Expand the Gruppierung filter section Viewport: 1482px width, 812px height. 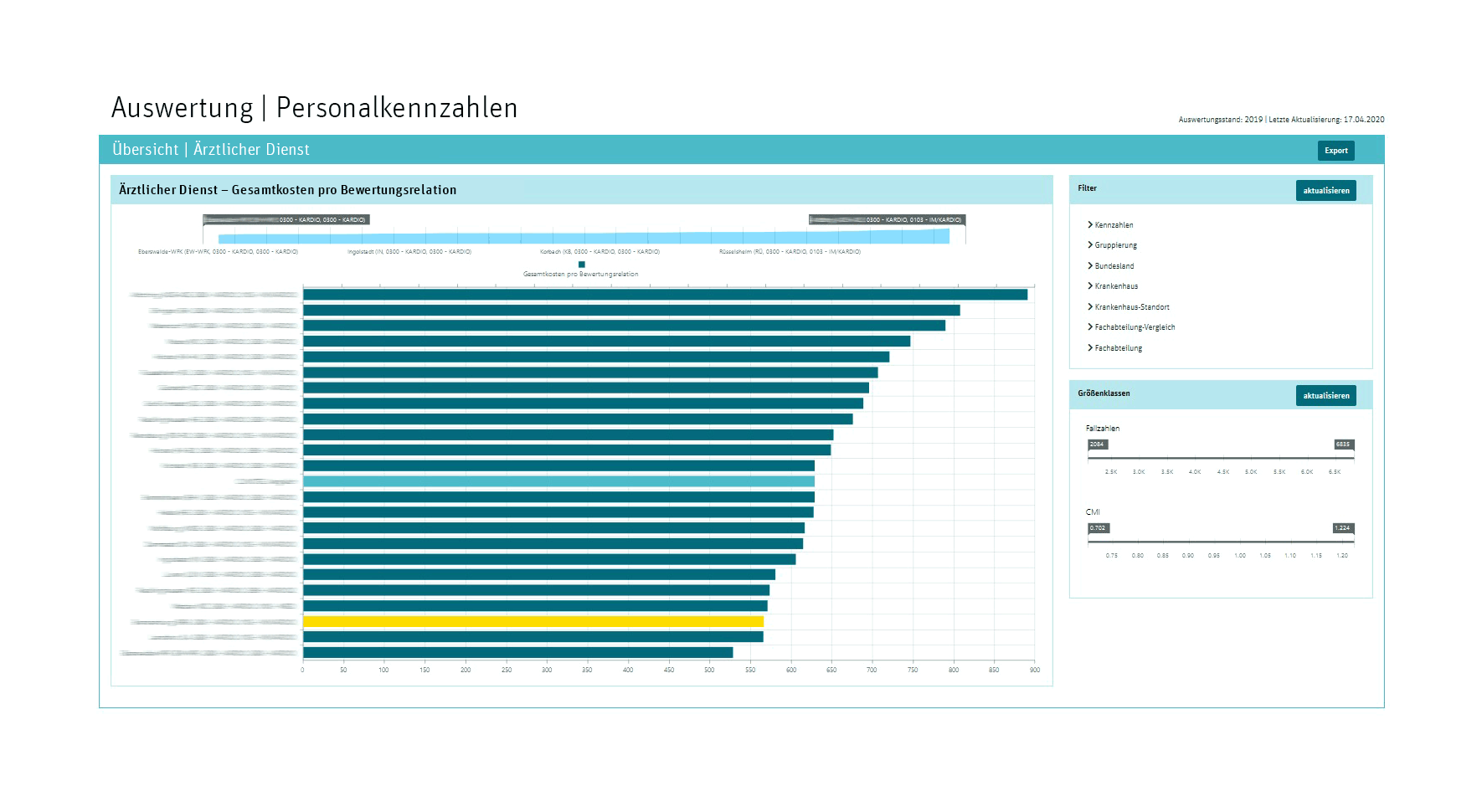1115,245
